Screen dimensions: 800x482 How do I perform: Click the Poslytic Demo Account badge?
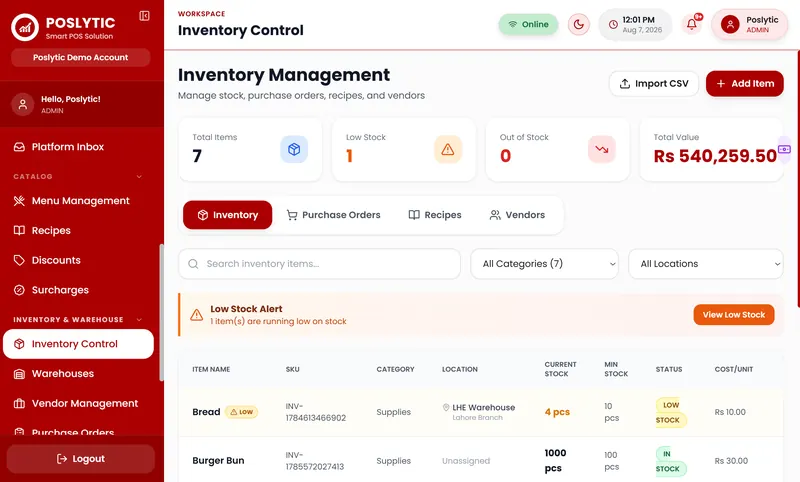pos(81,58)
